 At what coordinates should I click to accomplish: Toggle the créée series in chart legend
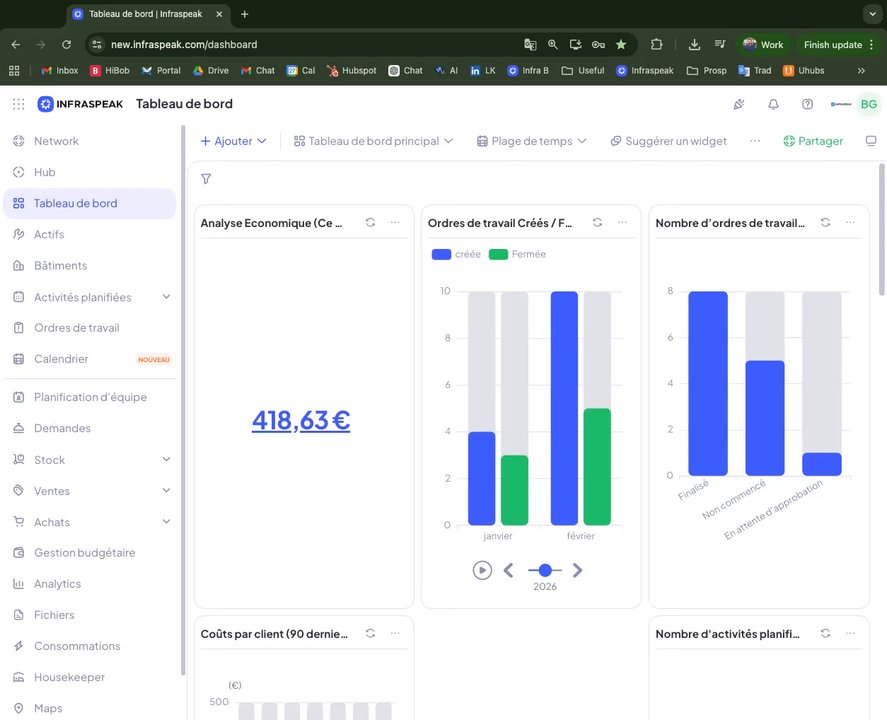click(x=456, y=255)
